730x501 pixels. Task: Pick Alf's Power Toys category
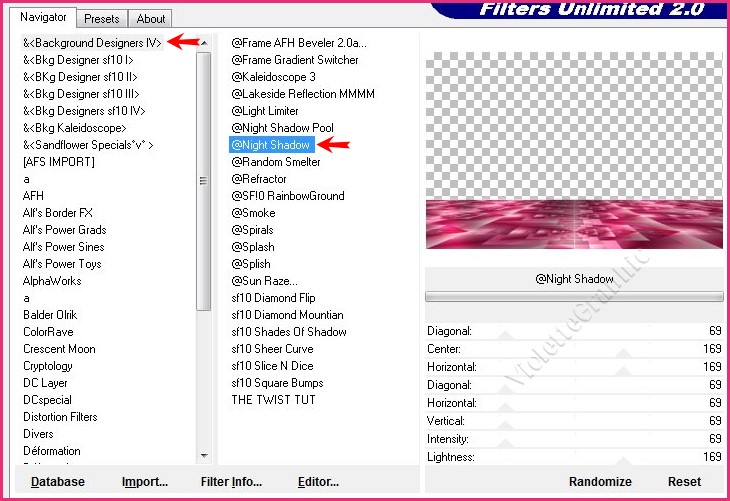pos(62,264)
